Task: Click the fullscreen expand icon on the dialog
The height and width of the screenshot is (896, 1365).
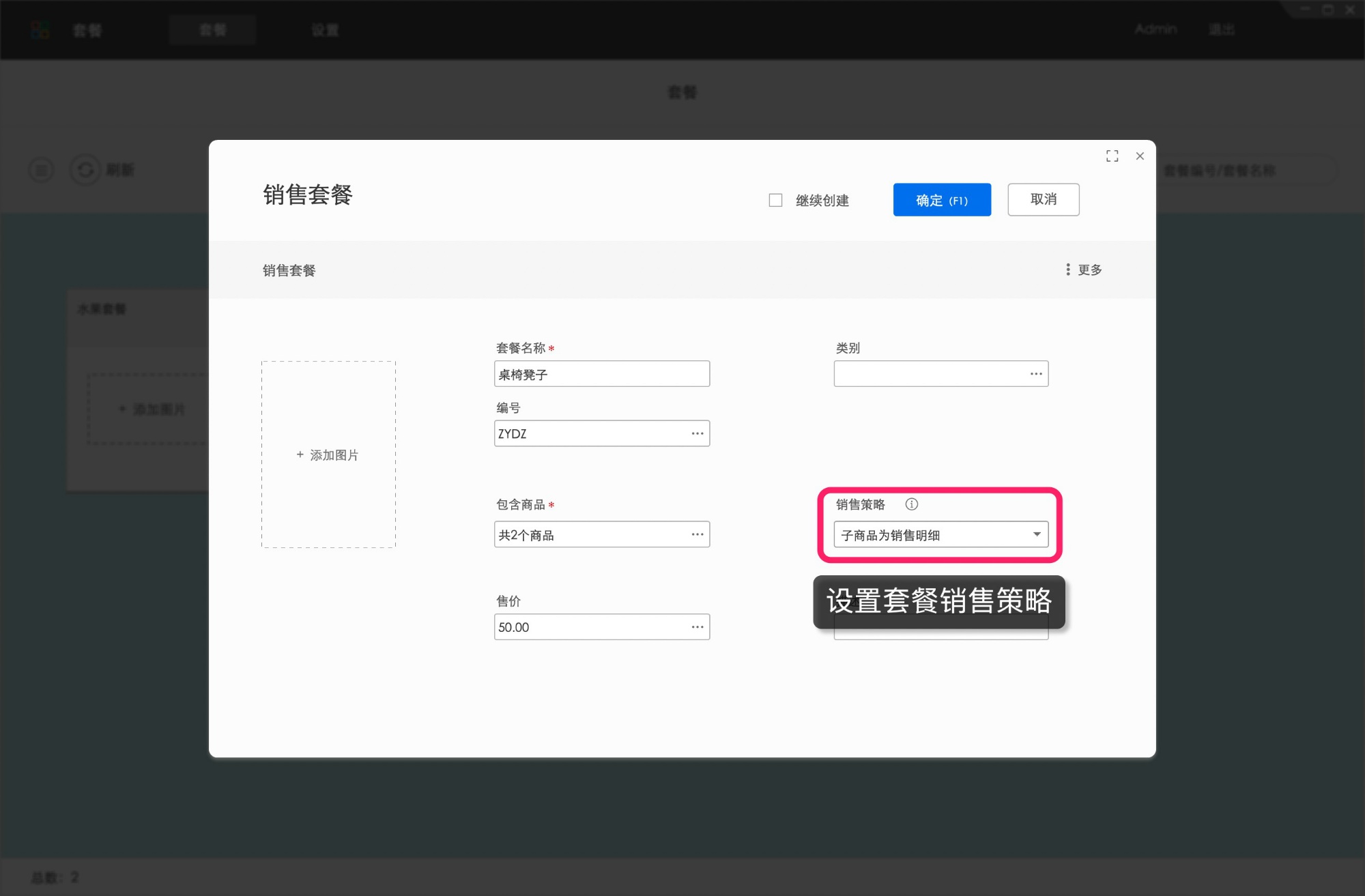Action: [1112, 156]
